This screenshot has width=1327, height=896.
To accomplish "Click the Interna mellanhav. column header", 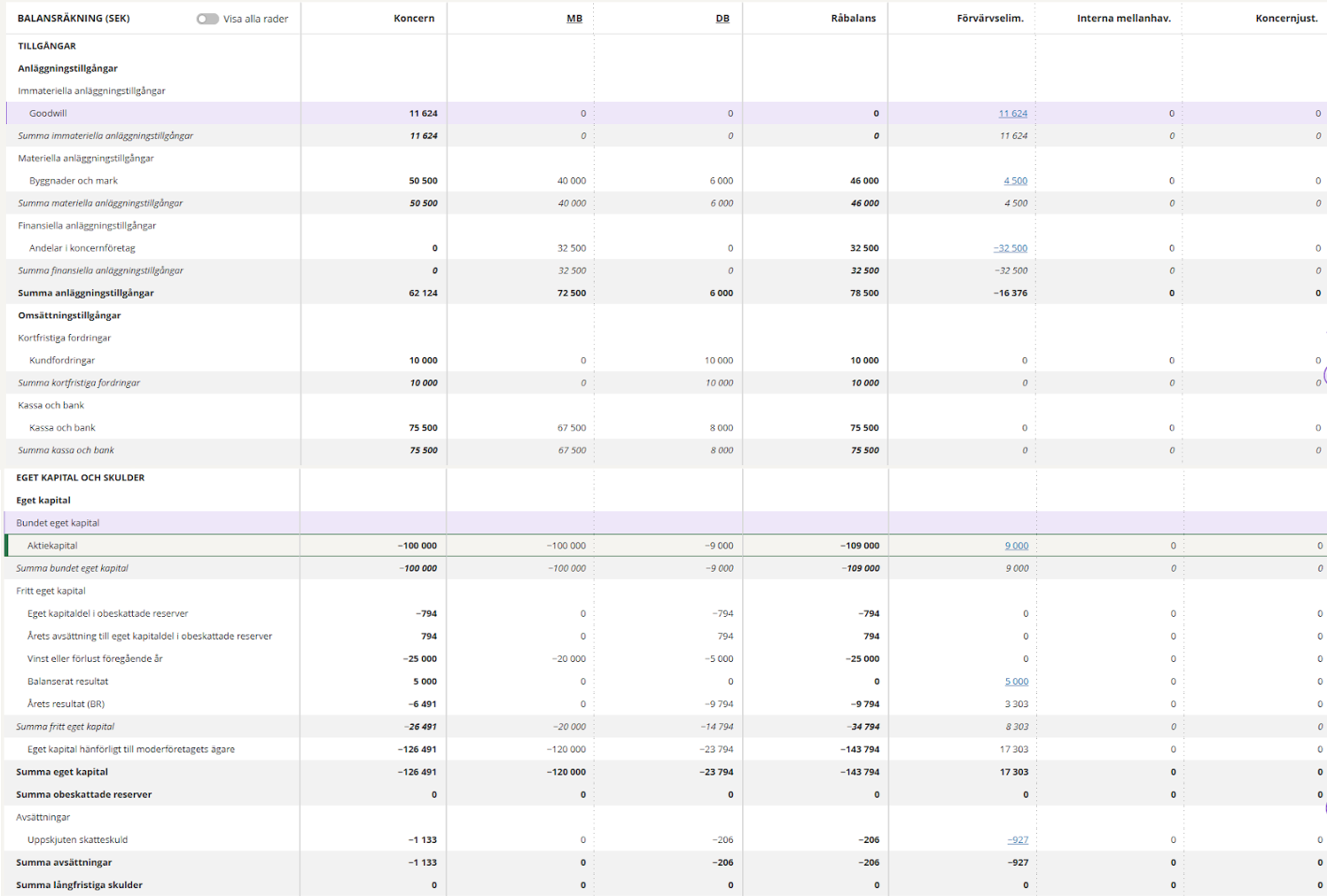I will tap(1123, 19).
